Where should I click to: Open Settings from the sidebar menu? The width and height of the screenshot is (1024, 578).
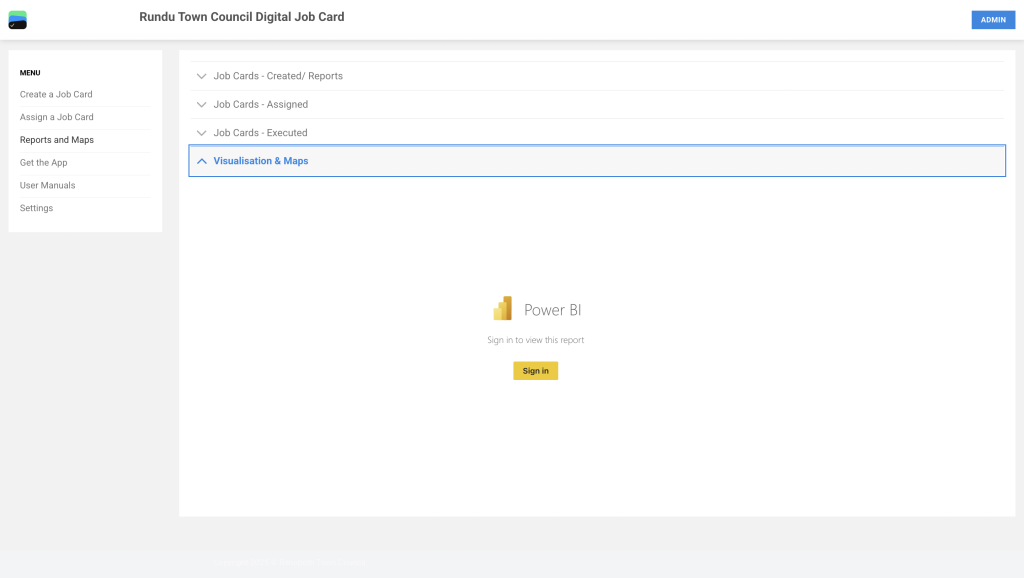(x=37, y=208)
